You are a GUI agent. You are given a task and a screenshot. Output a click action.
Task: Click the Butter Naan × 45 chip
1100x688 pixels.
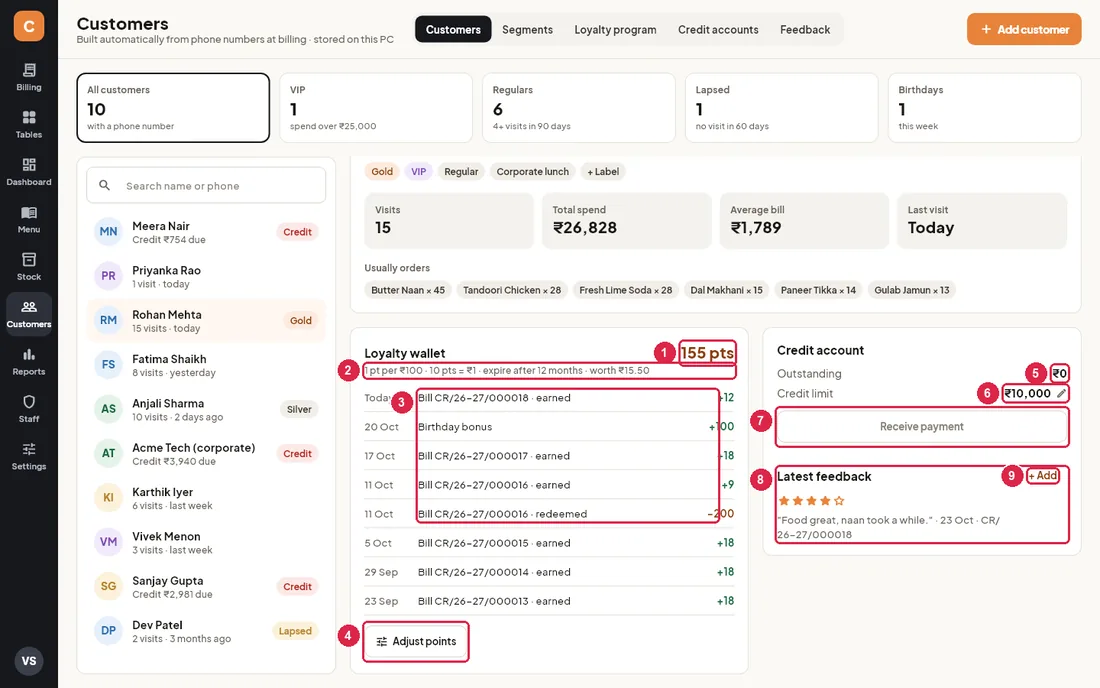(408, 290)
